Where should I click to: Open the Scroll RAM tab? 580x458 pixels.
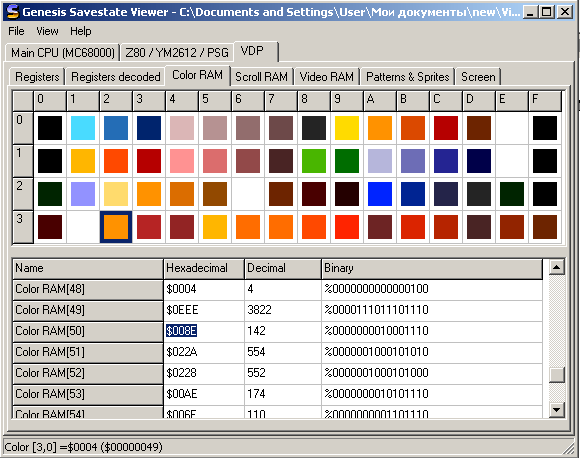262,77
